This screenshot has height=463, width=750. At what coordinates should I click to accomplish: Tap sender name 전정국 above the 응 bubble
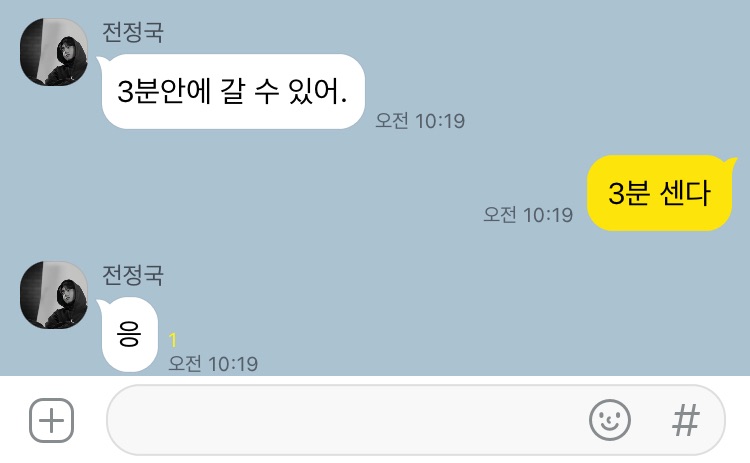point(132,275)
